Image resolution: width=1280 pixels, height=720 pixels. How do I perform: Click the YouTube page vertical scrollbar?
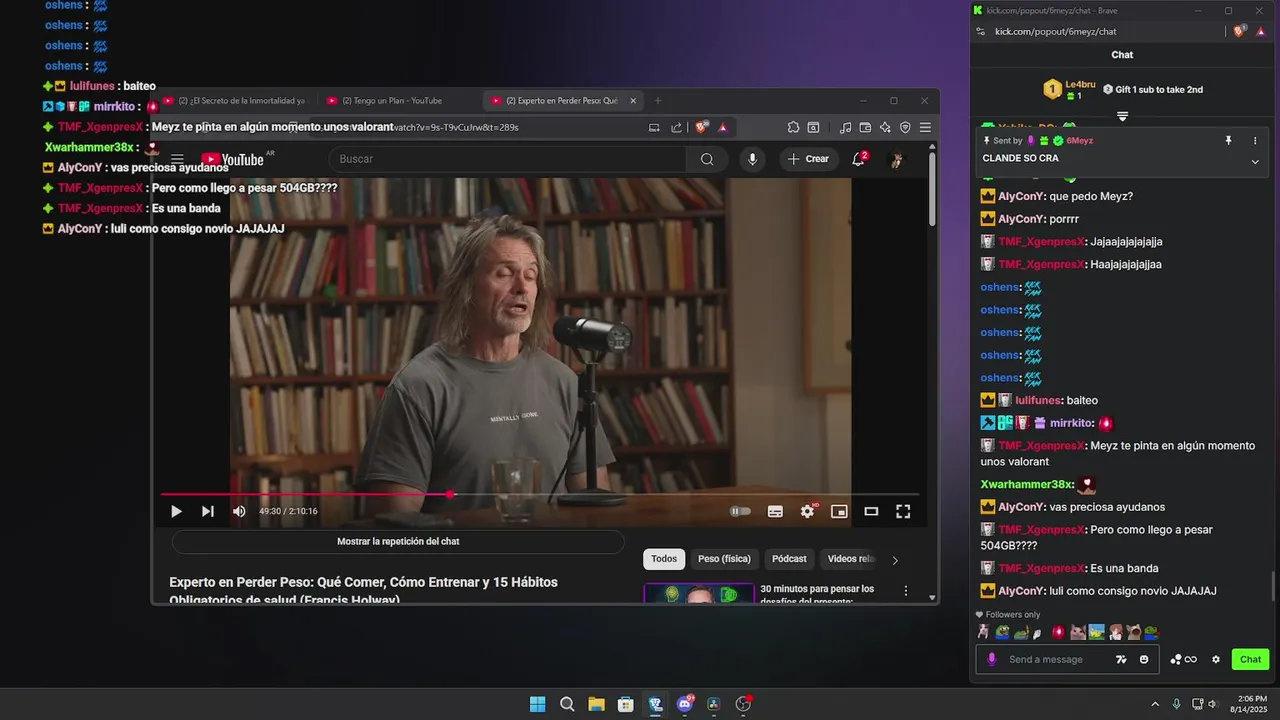coord(933,190)
